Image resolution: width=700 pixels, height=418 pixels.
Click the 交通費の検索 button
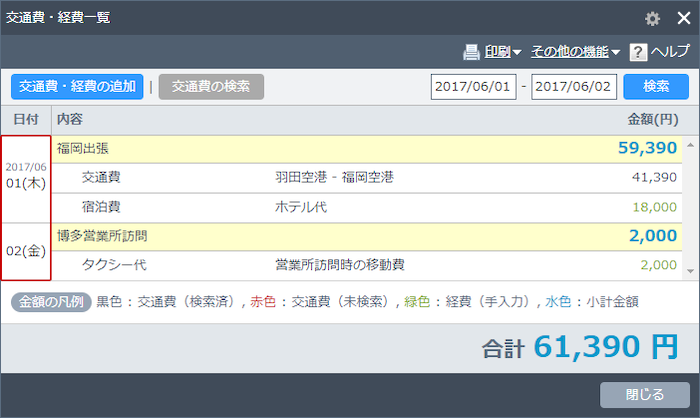tap(211, 87)
